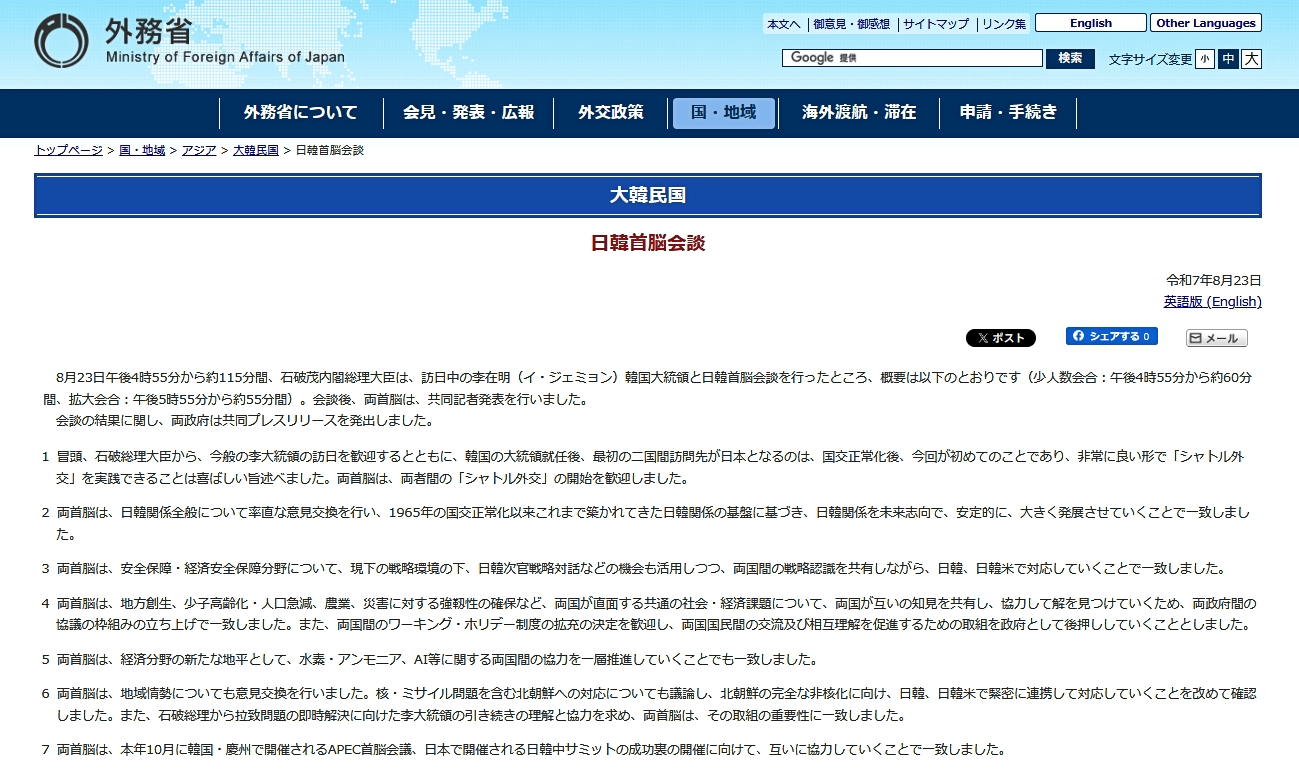
Task: Open the 会見・発表・広報 menu
Action: click(x=468, y=113)
